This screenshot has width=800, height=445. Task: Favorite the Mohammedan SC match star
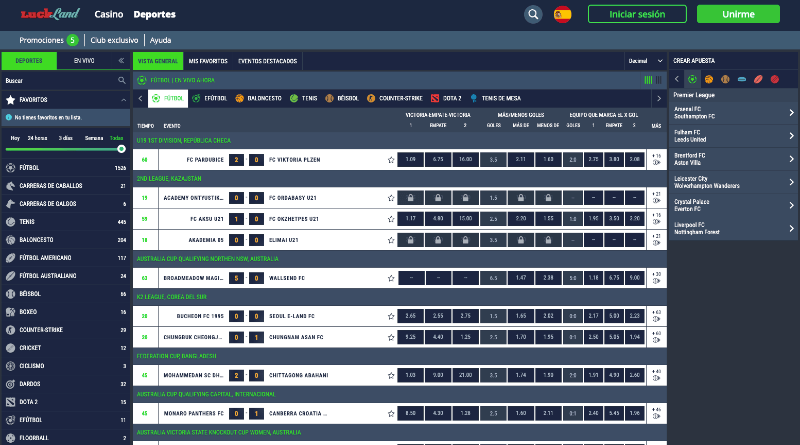coord(391,375)
